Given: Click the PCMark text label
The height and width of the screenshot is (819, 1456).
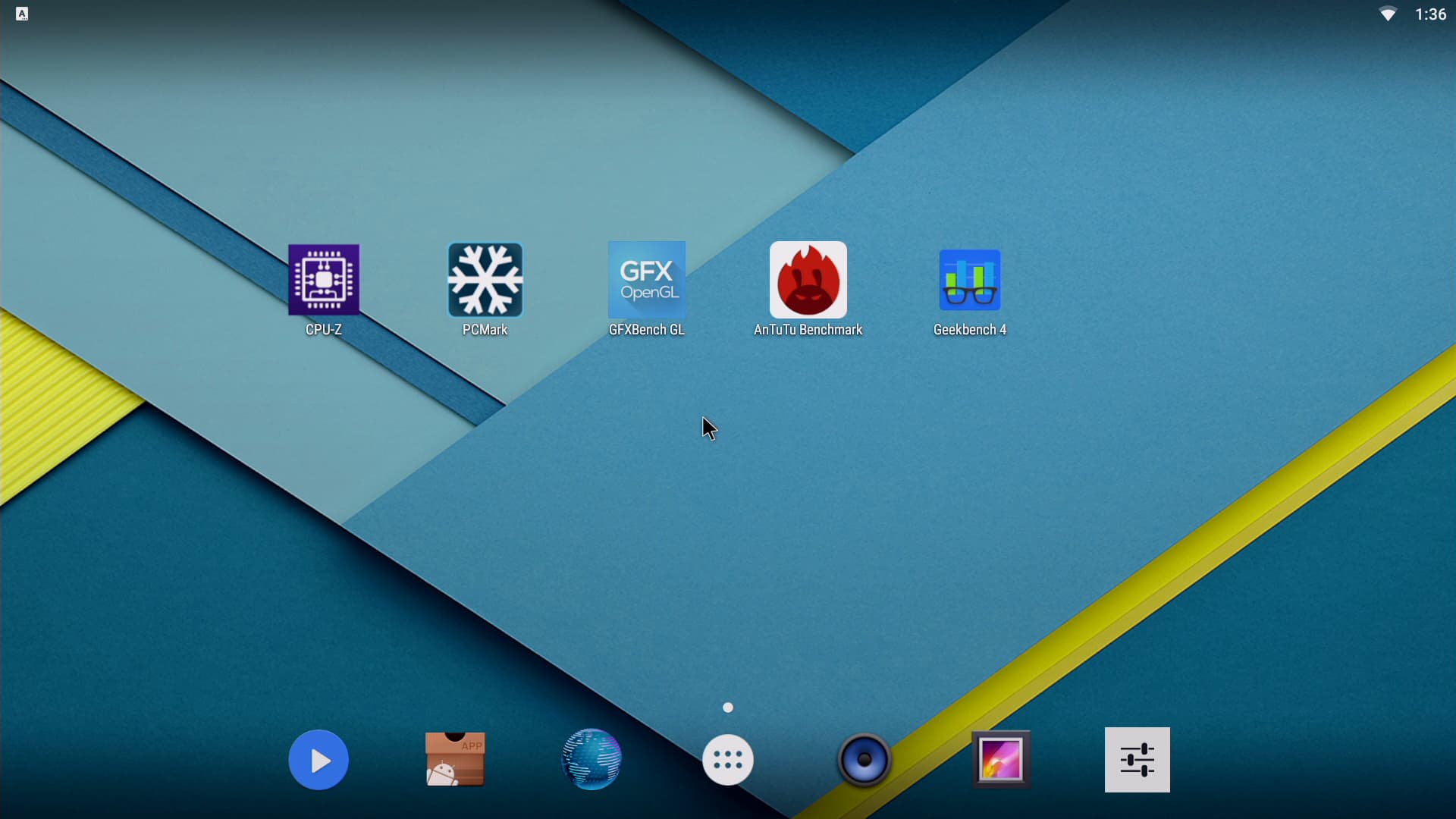Looking at the screenshot, I should click(x=485, y=330).
